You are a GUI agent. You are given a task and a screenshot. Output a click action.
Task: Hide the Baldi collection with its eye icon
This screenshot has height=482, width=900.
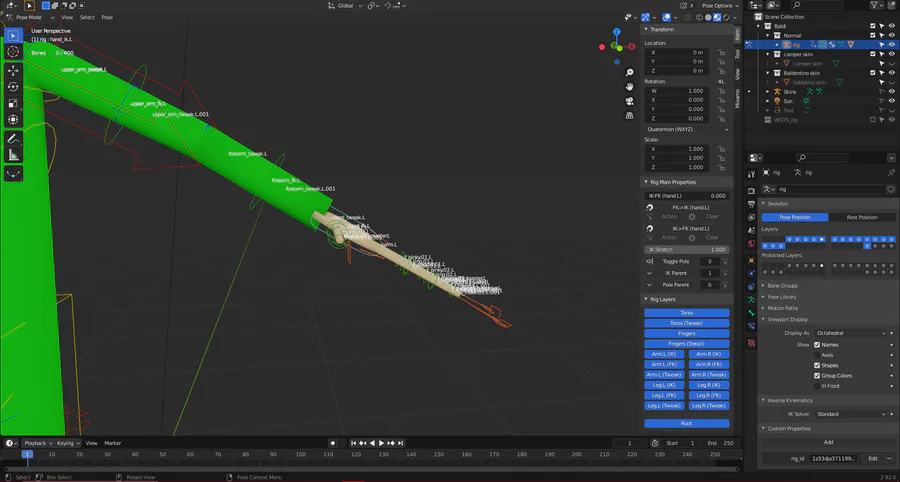(x=891, y=26)
